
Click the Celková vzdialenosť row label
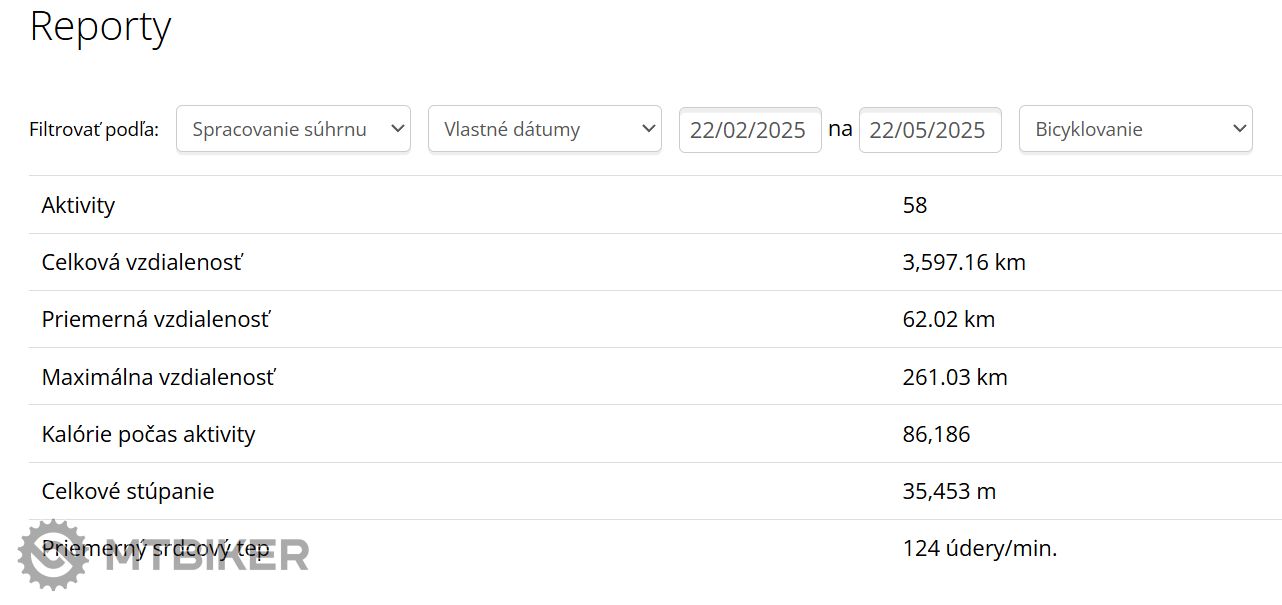[141, 262]
